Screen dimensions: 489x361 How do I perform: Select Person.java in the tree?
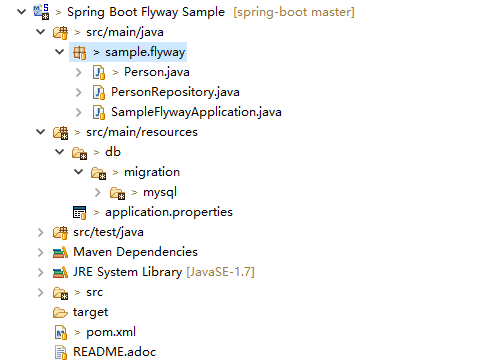[157, 72]
